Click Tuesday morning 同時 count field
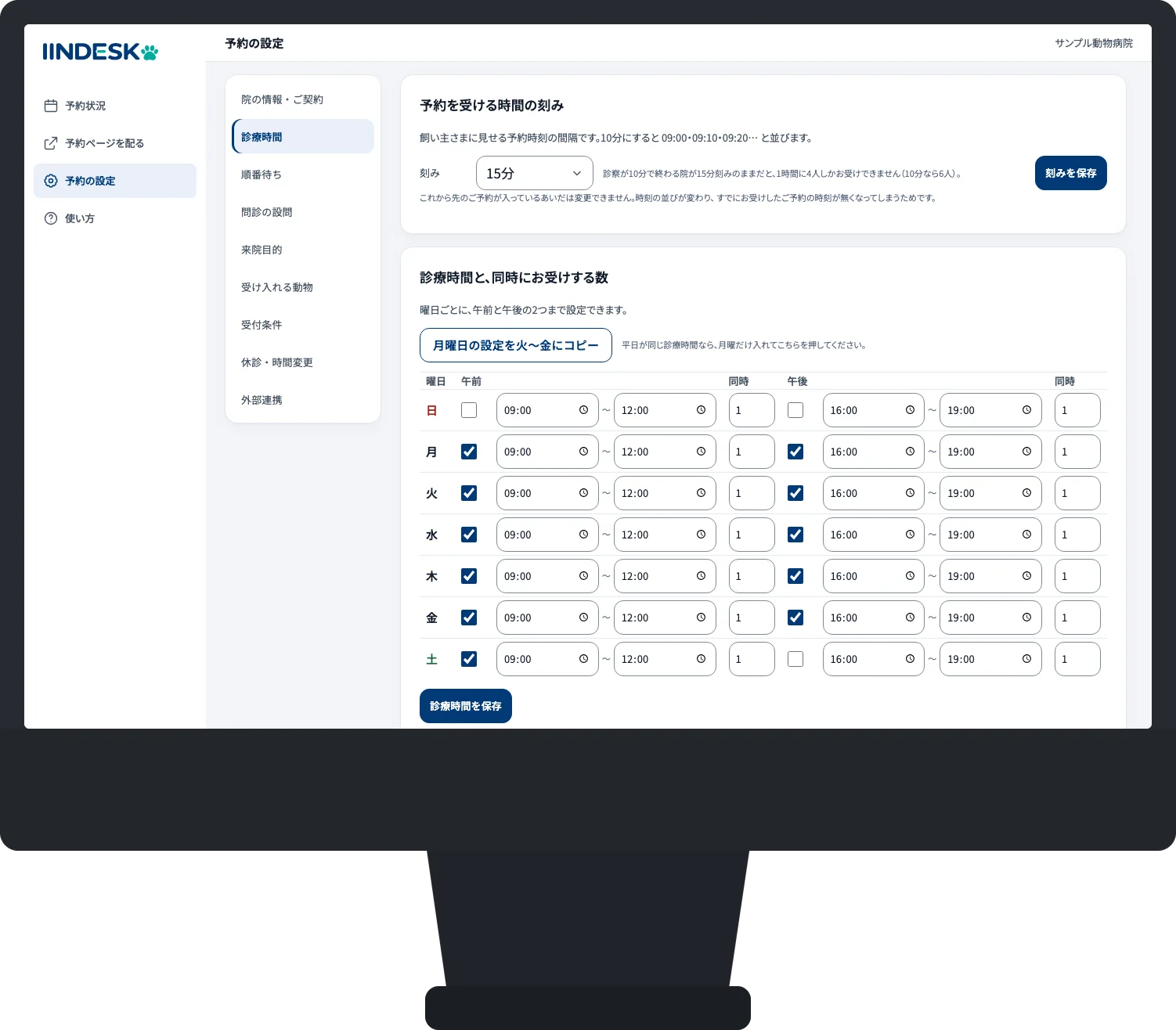The height and width of the screenshot is (1030, 1176). click(752, 493)
